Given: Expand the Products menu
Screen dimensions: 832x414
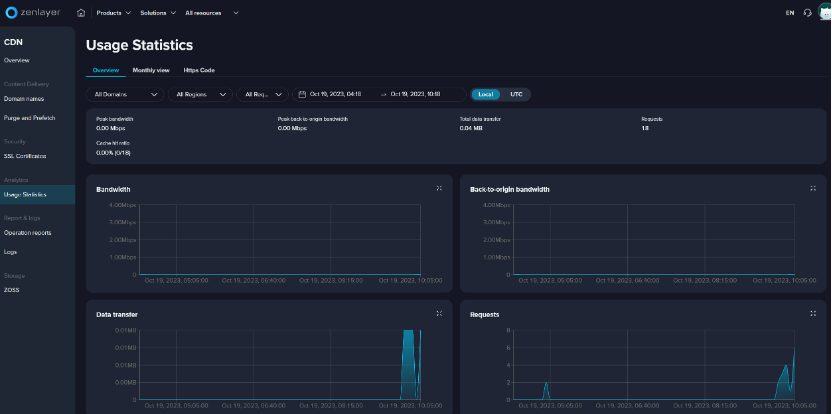Looking at the screenshot, I should pos(113,13).
